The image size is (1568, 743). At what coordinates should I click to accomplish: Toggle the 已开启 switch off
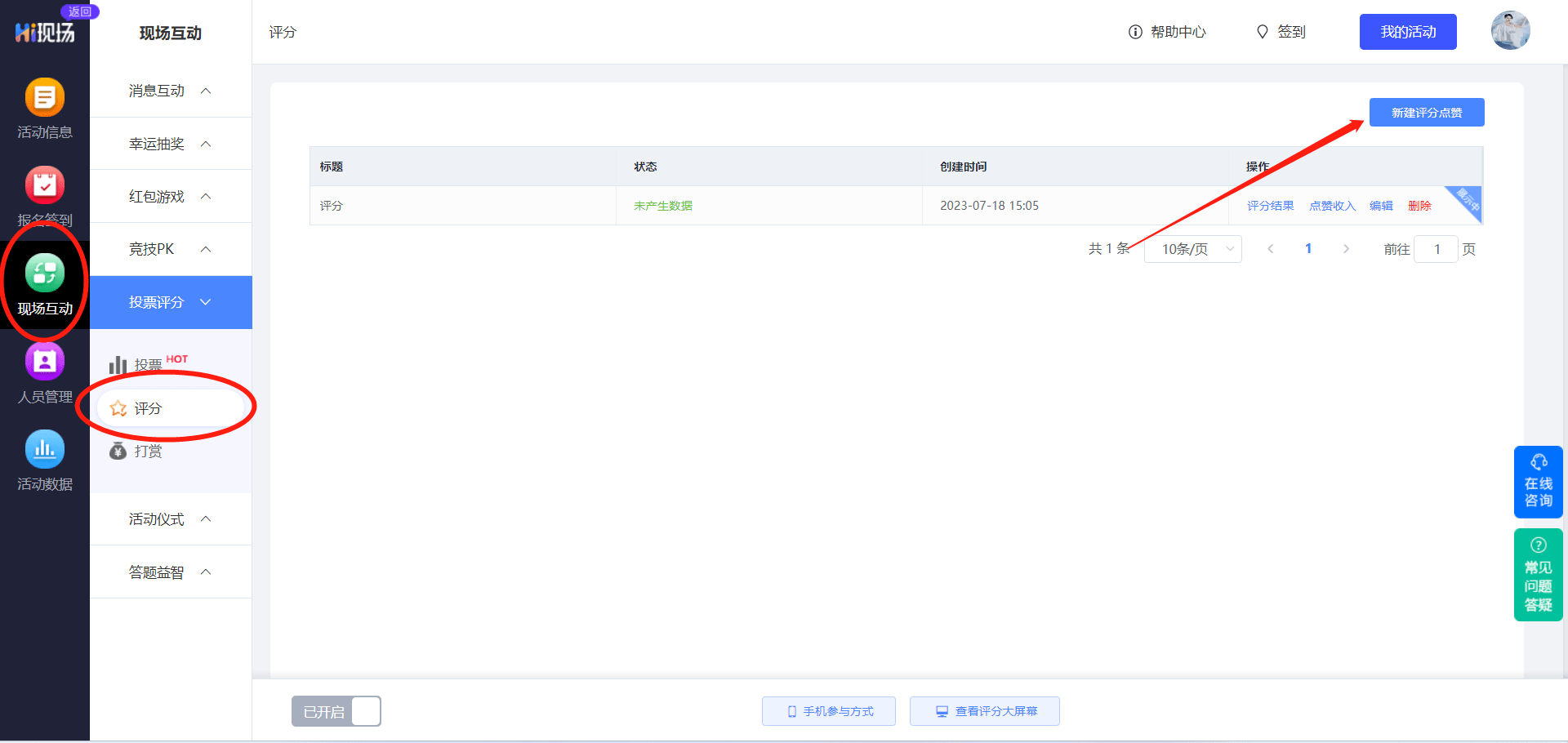(336, 711)
